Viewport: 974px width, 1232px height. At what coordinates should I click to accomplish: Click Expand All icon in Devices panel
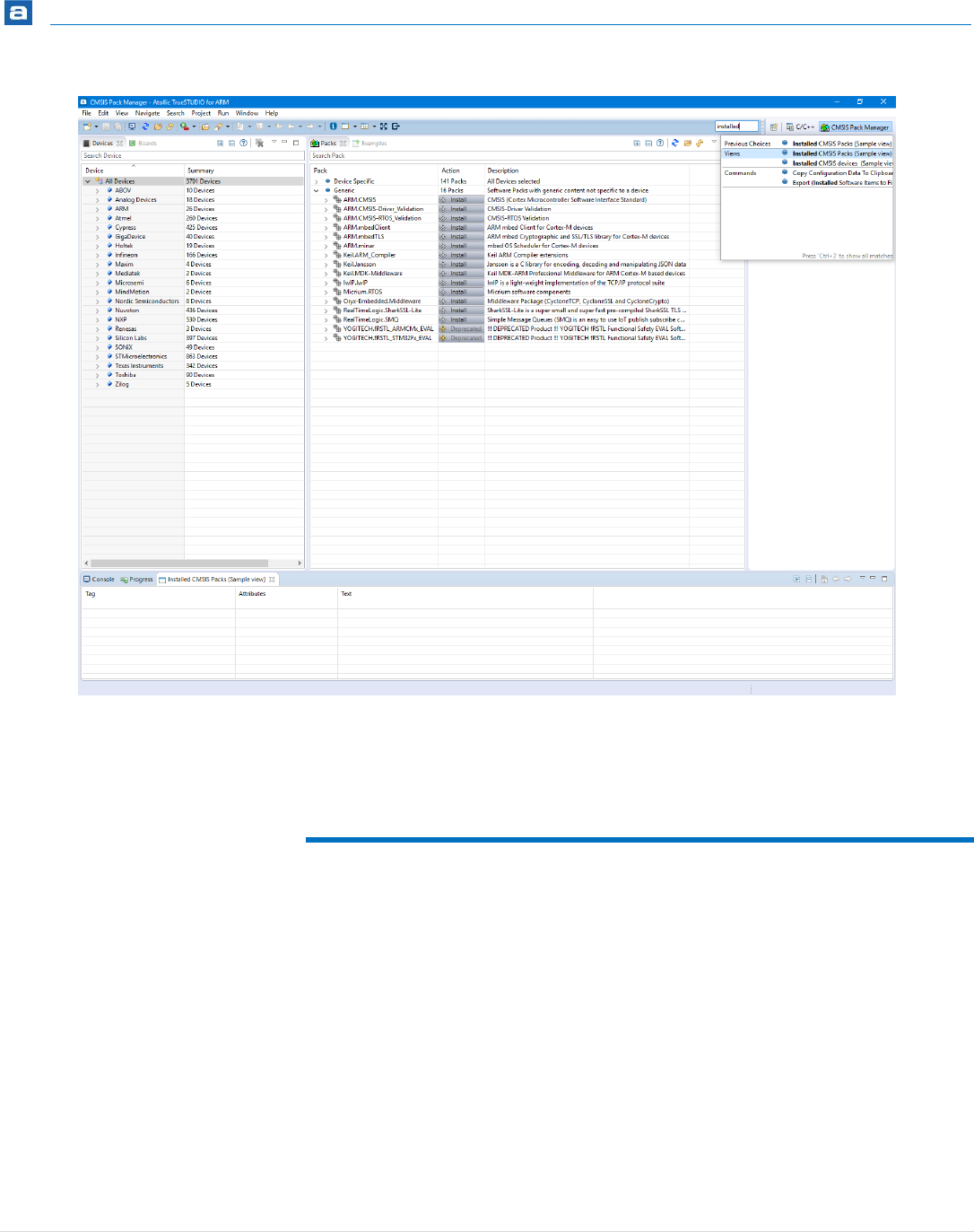pos(221,143)
